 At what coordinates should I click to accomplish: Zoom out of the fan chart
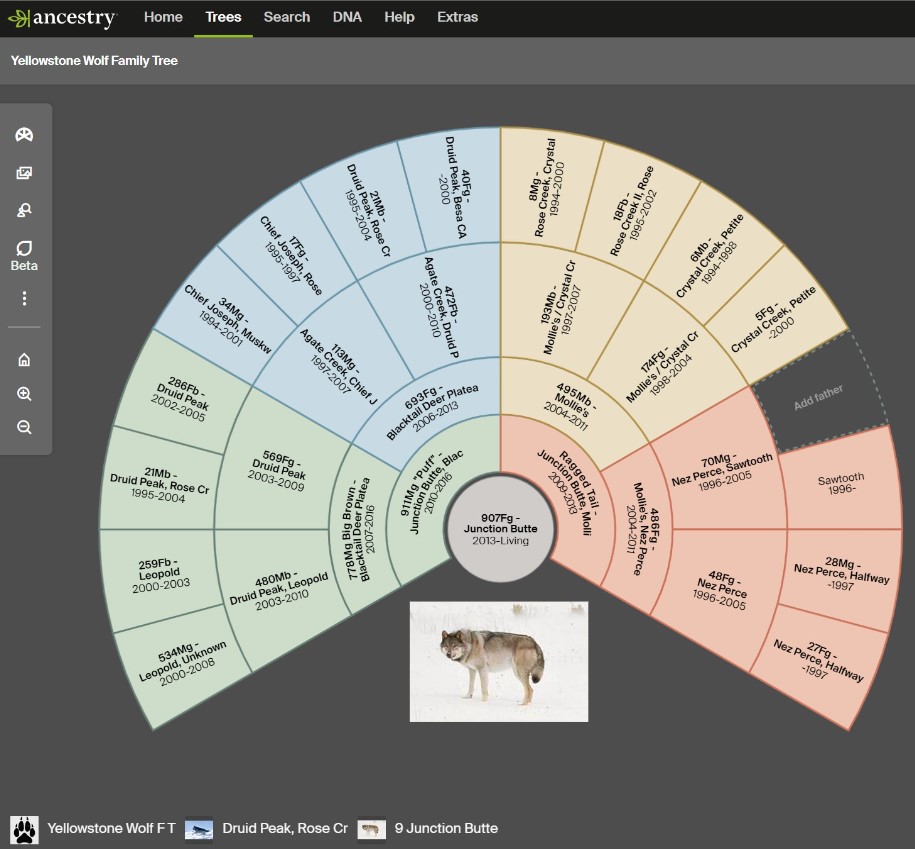(24, 427)
